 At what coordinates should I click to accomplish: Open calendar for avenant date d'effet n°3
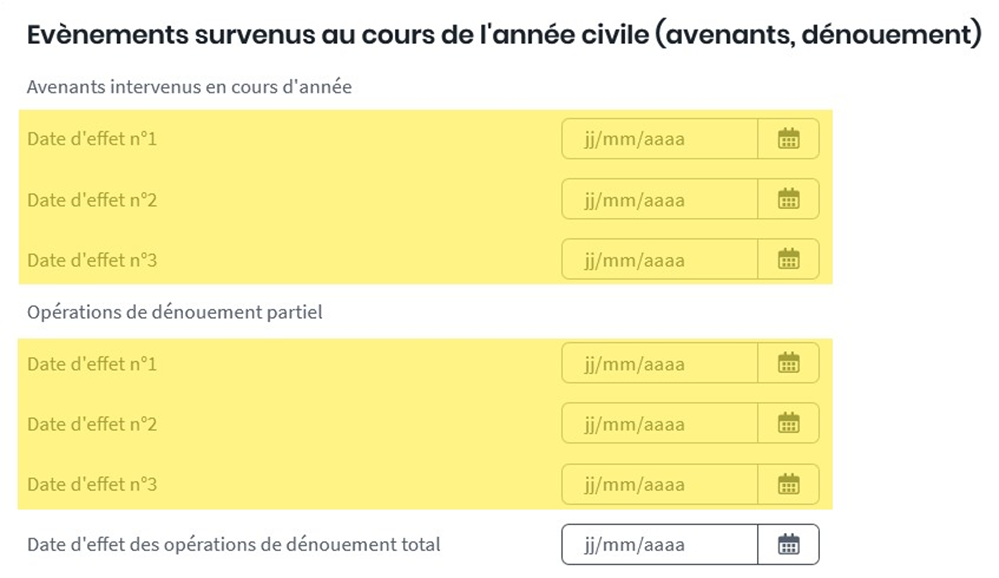tap(789, 260)
